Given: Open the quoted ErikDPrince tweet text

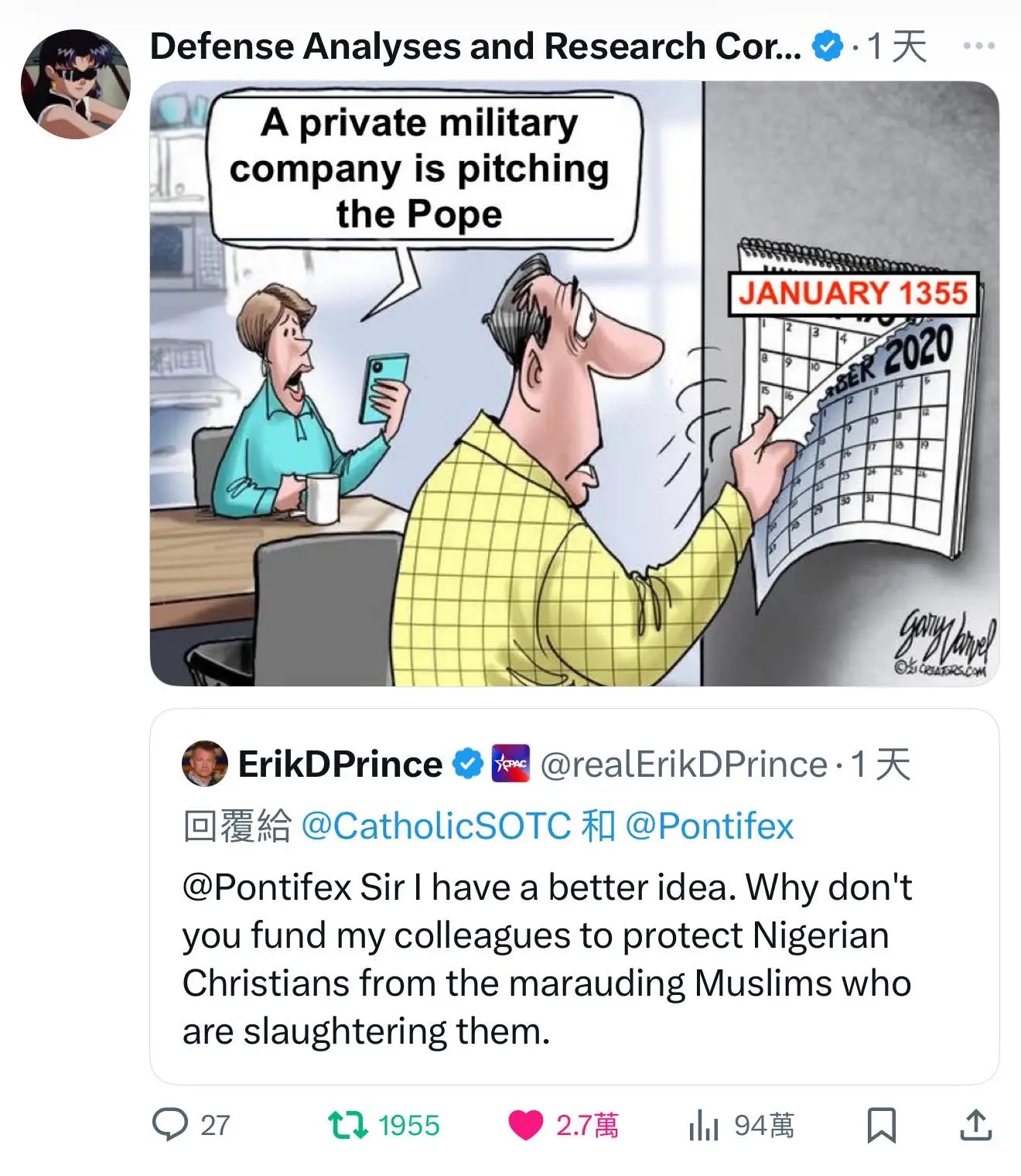Looking at the screenshot, I should point(547,959).
